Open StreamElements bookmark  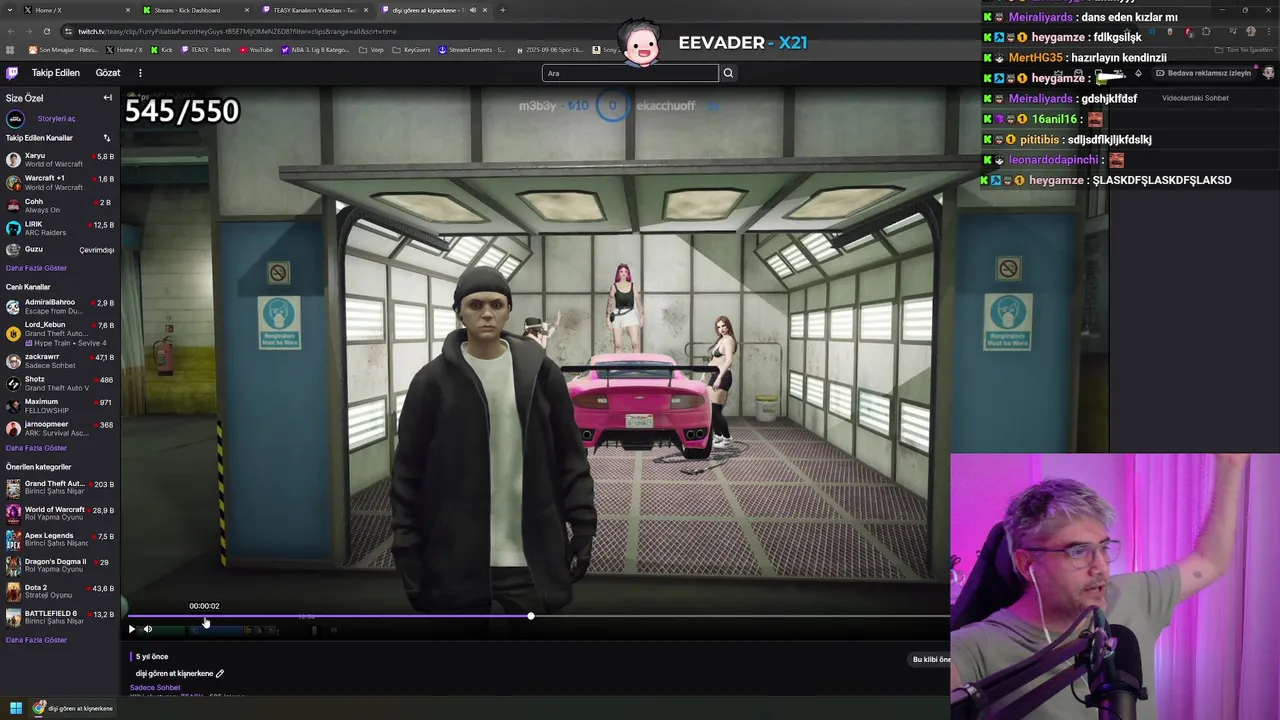click(x=471, y=49)
